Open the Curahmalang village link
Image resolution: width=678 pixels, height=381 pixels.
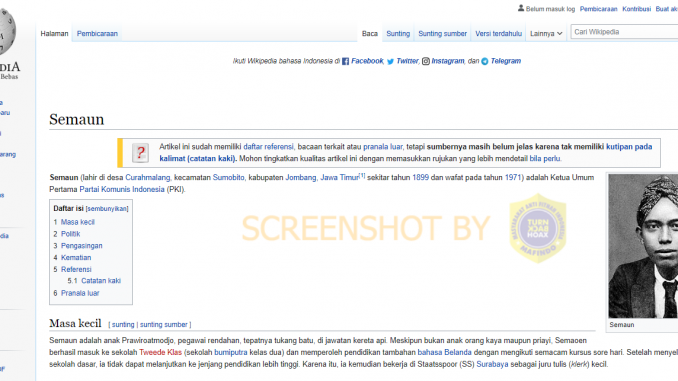pyautogui.click(x=147, y=178)
